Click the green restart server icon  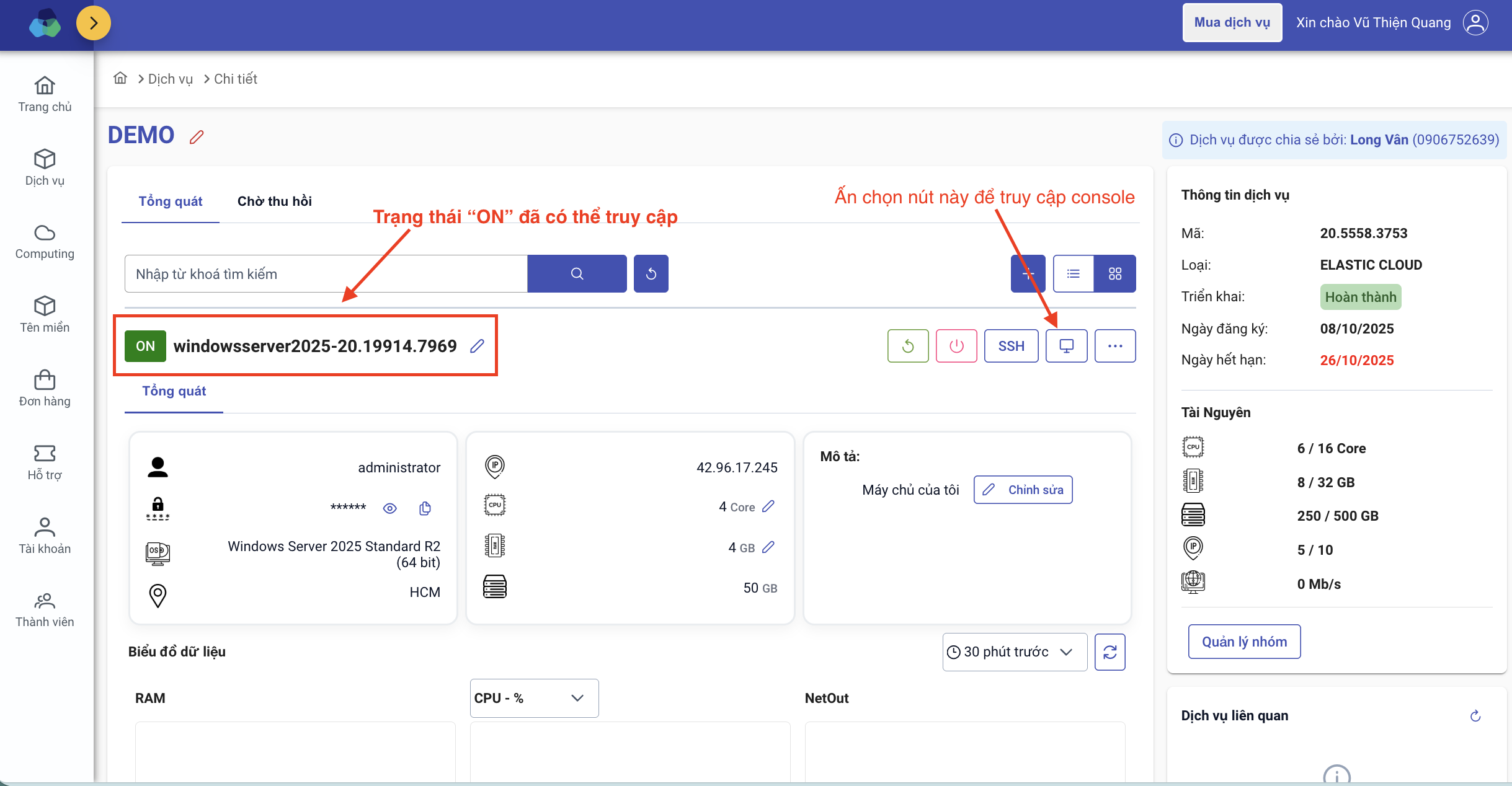pos(907,346)
